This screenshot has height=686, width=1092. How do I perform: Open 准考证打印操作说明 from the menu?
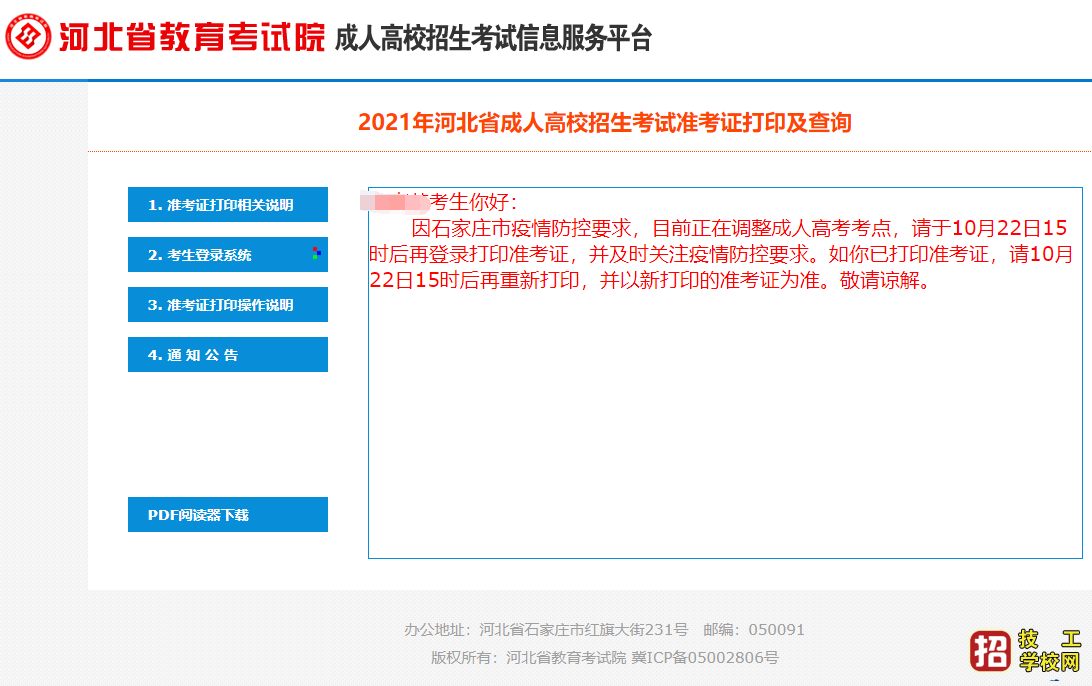227,304
